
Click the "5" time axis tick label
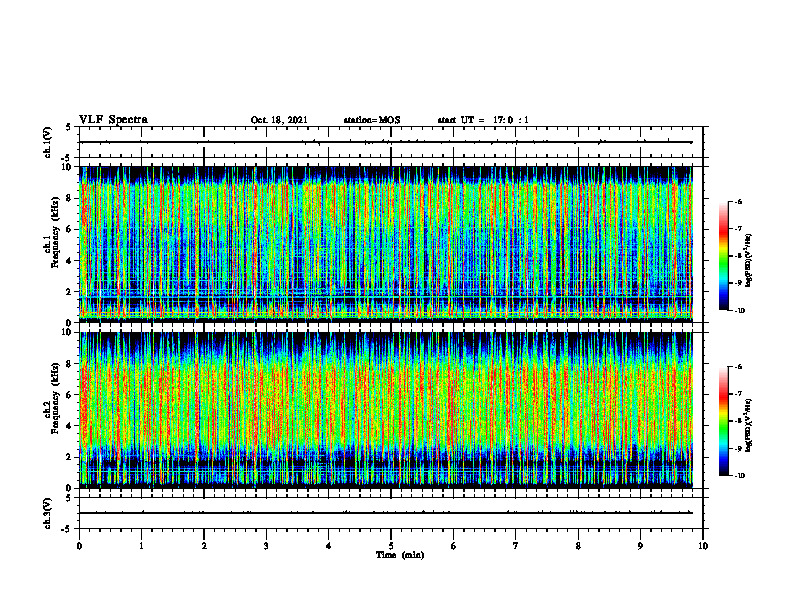point(391,546)
